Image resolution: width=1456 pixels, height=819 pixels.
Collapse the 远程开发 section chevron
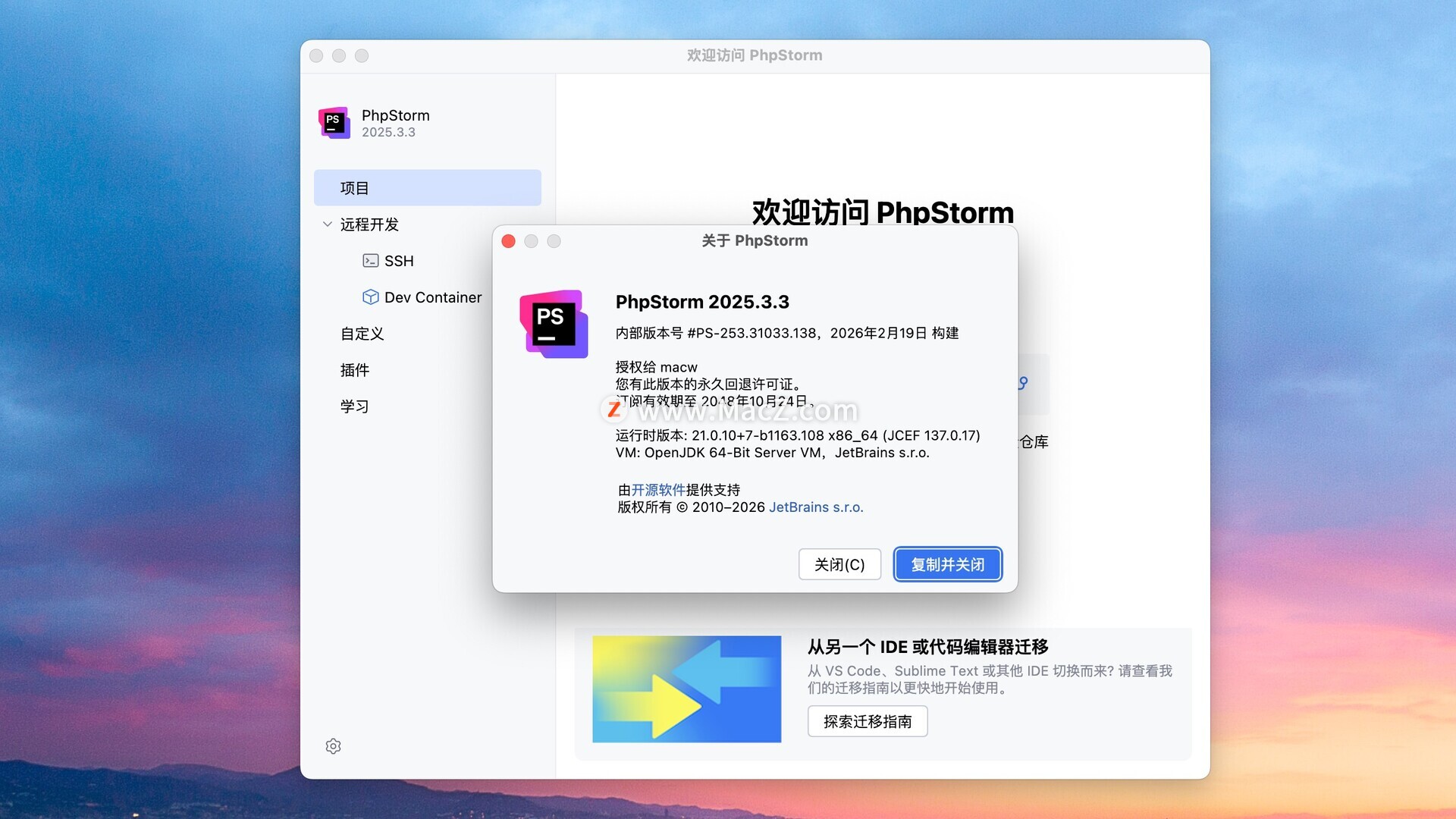327,224
